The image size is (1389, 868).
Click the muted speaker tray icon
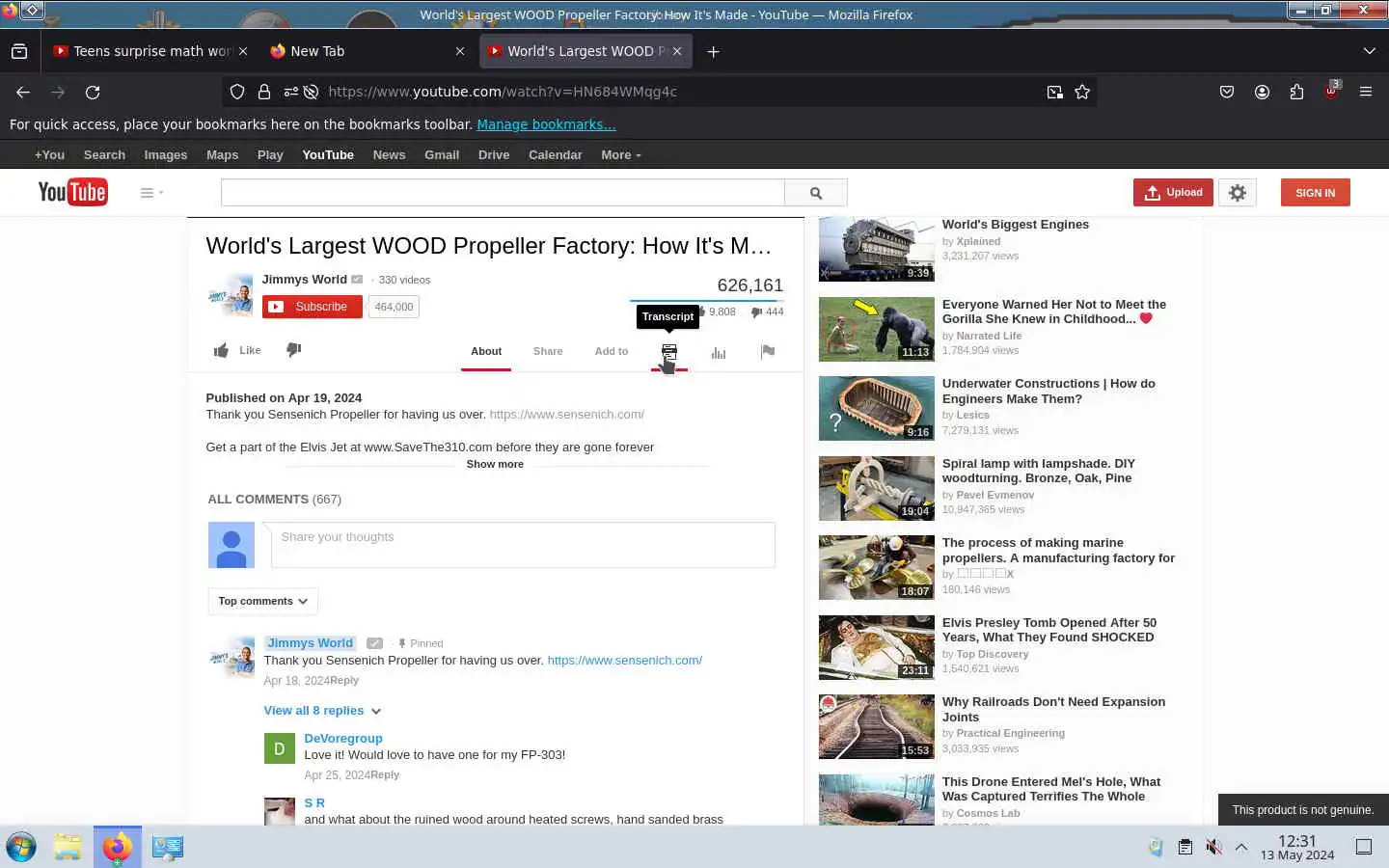[x=1213, y=847]
